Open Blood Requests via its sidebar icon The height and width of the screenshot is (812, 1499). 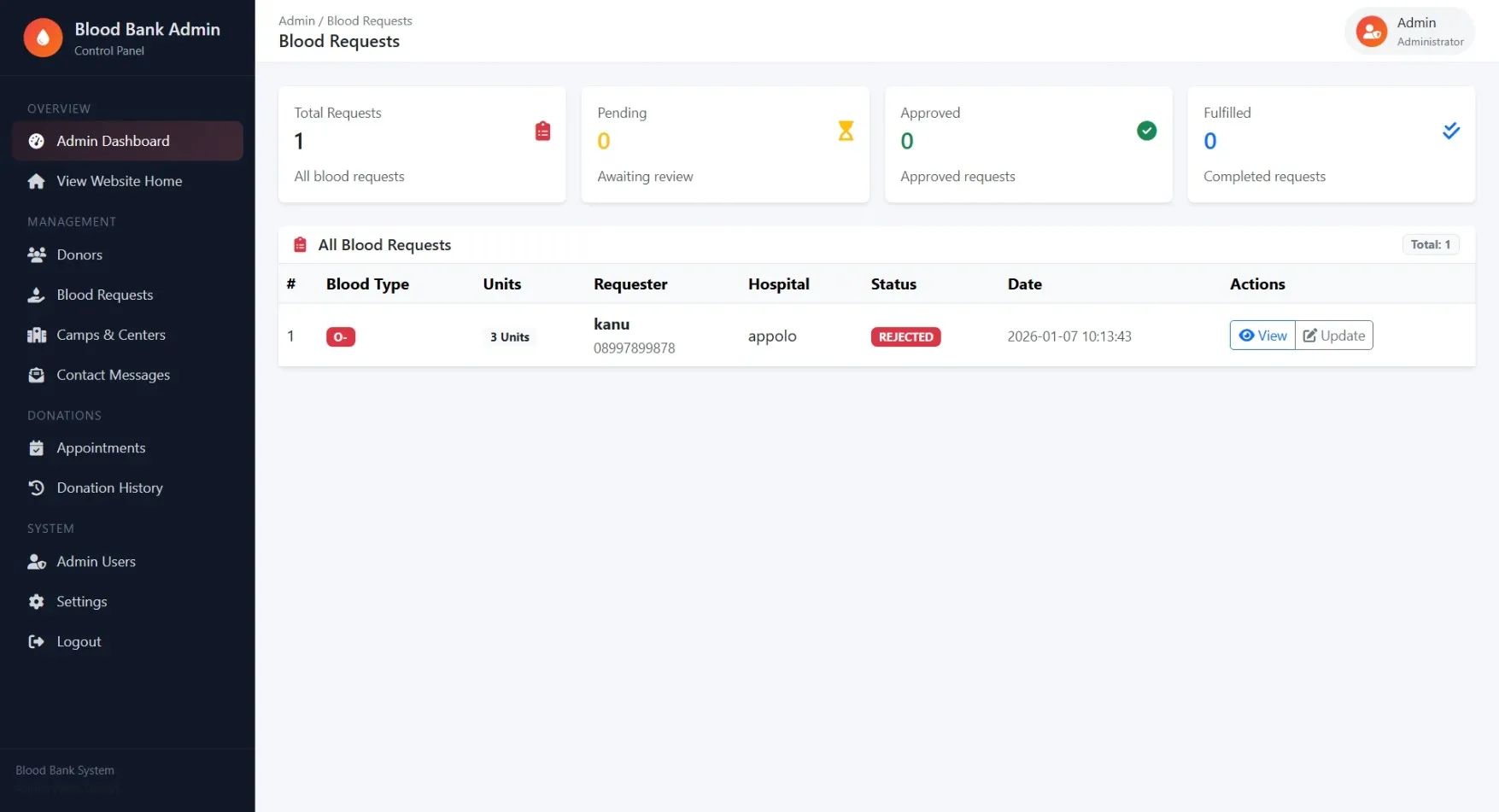click(x=36, y=295)
